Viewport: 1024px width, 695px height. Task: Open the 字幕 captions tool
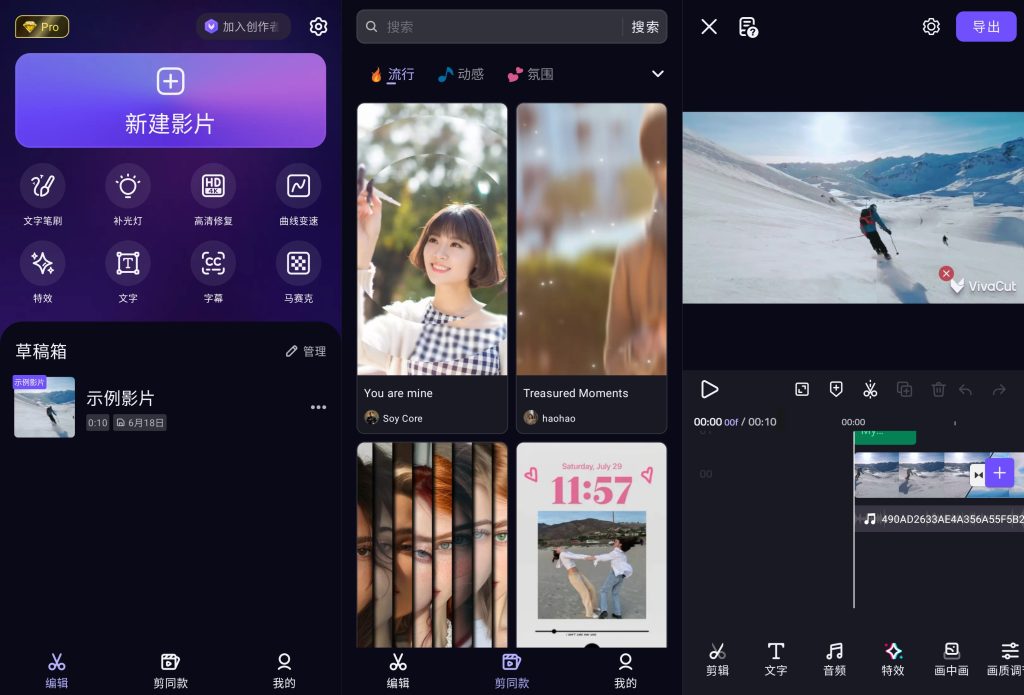(213, 272)
